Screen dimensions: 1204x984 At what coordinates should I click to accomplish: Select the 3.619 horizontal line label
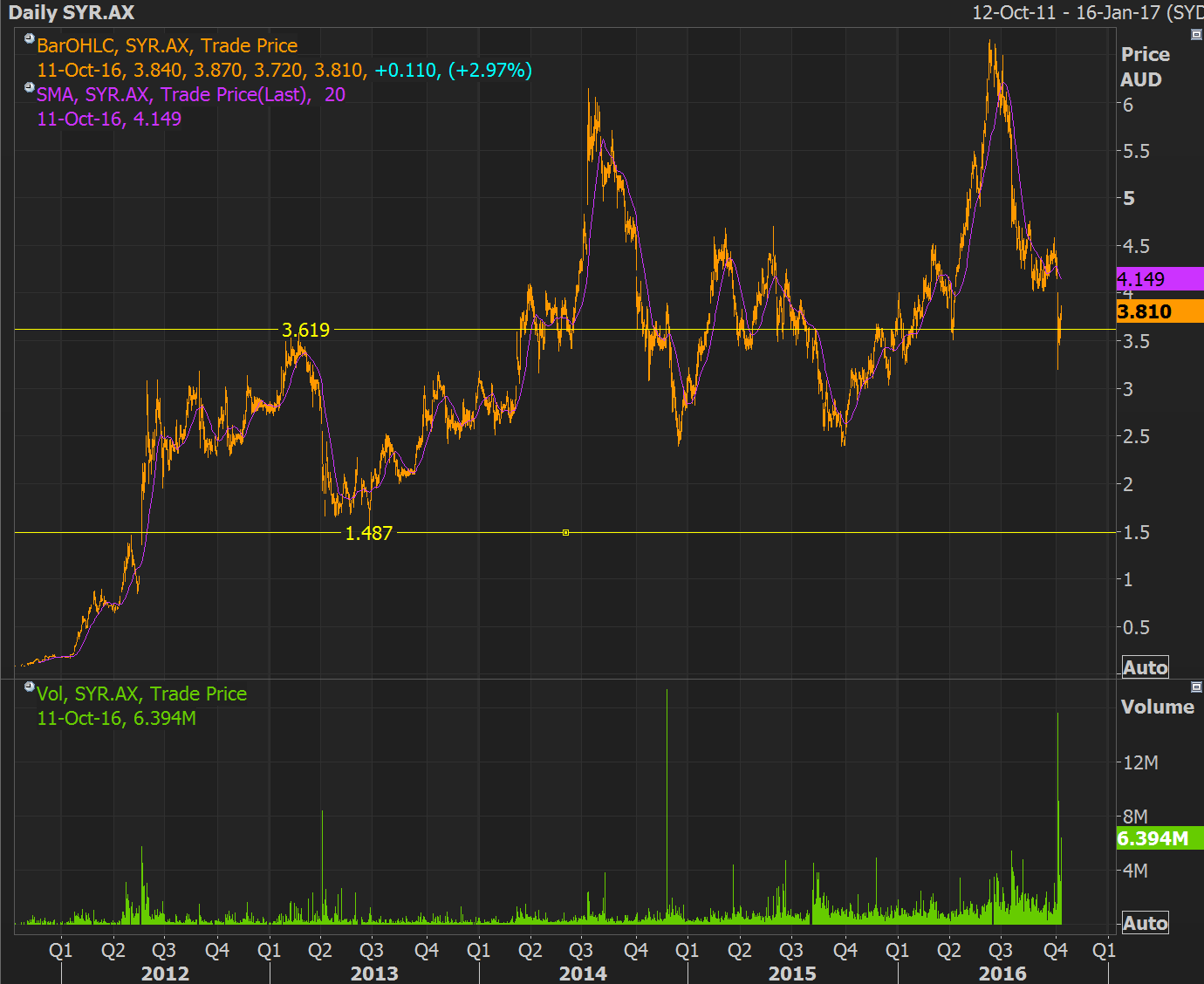305,330
